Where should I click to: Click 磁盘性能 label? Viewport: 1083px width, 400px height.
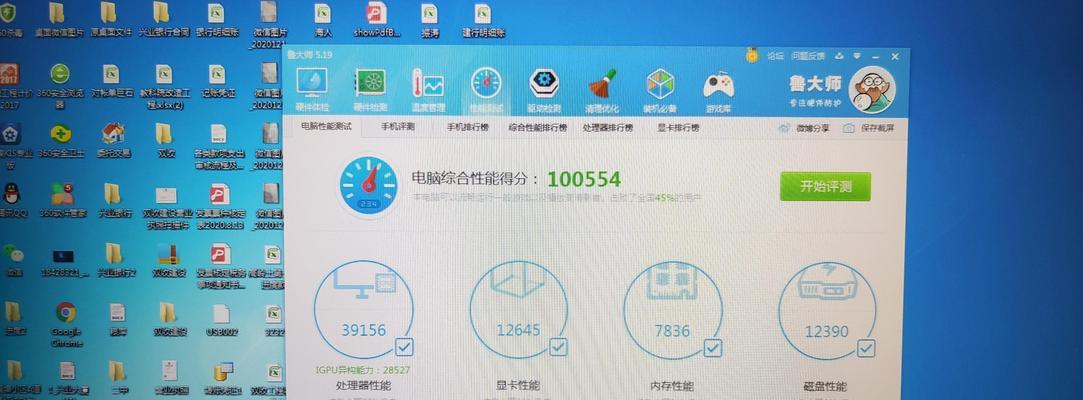tap(826, 386)
